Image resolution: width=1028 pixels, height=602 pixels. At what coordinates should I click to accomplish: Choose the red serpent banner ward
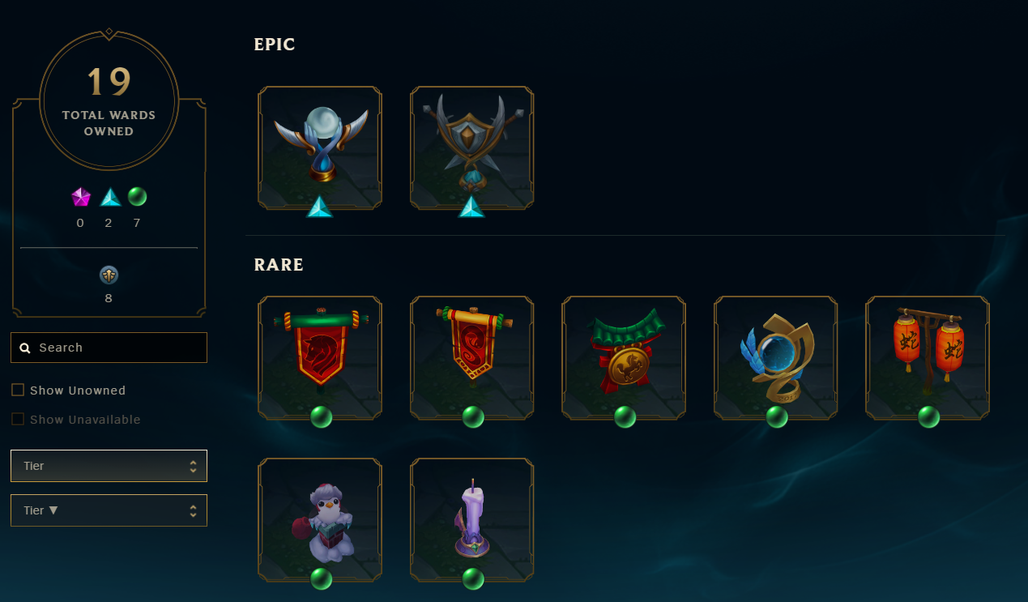(x=472, y=357)
